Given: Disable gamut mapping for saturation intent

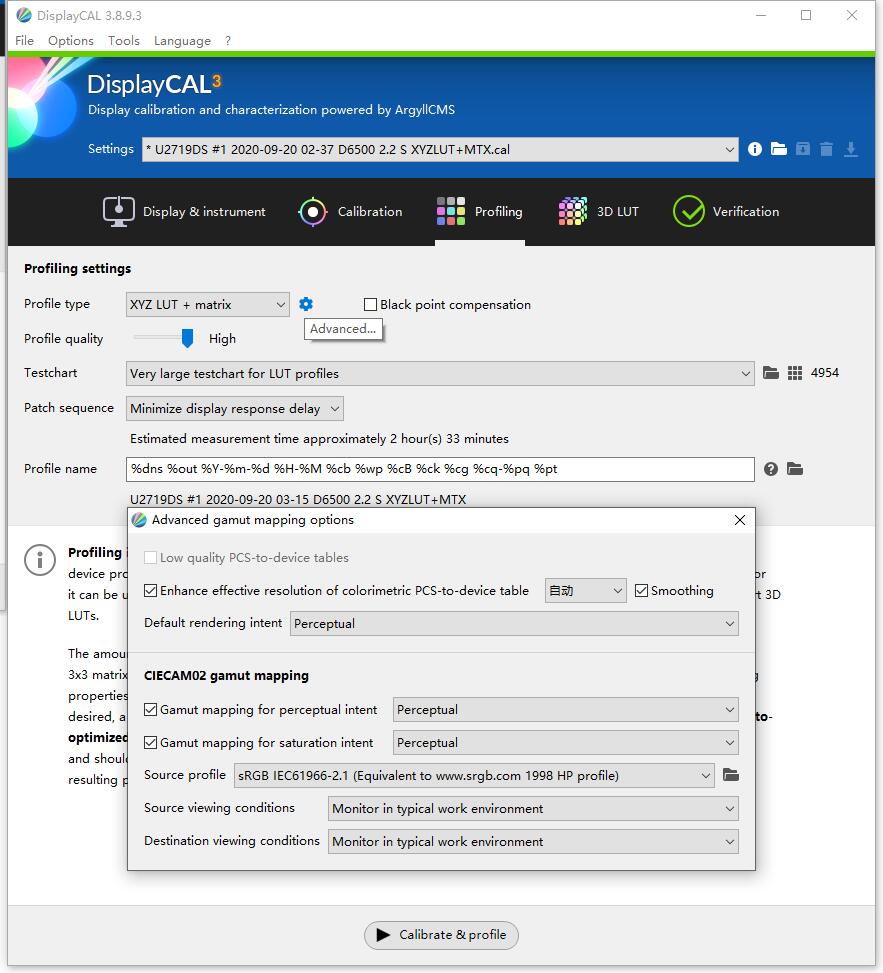Looking at the screenshot, I should click(x=150, y=742).
